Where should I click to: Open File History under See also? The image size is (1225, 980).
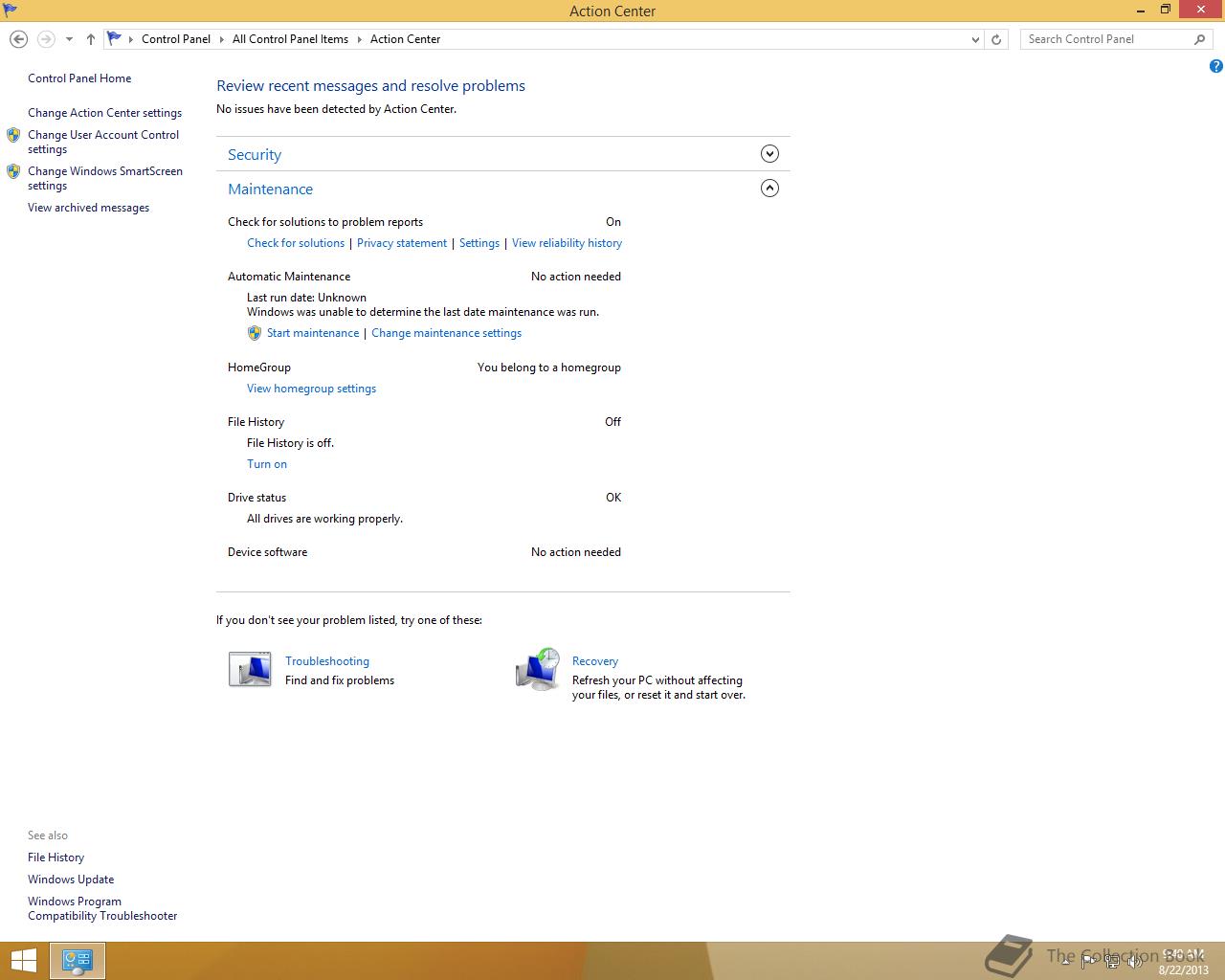(x=56, y=857)
